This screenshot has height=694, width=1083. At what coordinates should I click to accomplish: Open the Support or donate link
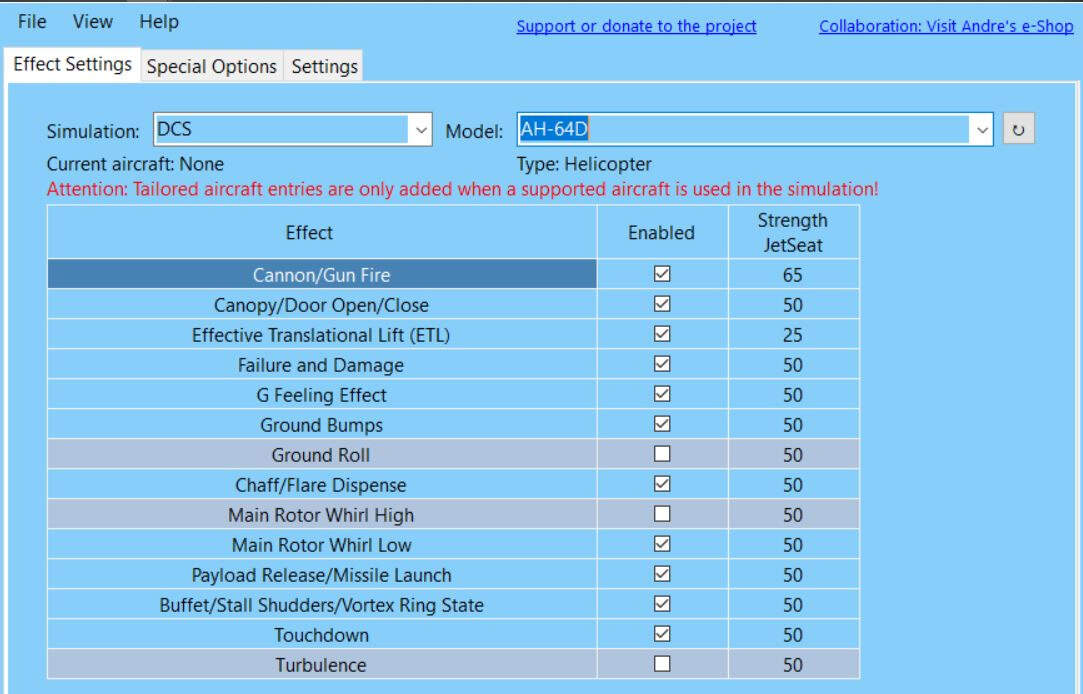636,27
